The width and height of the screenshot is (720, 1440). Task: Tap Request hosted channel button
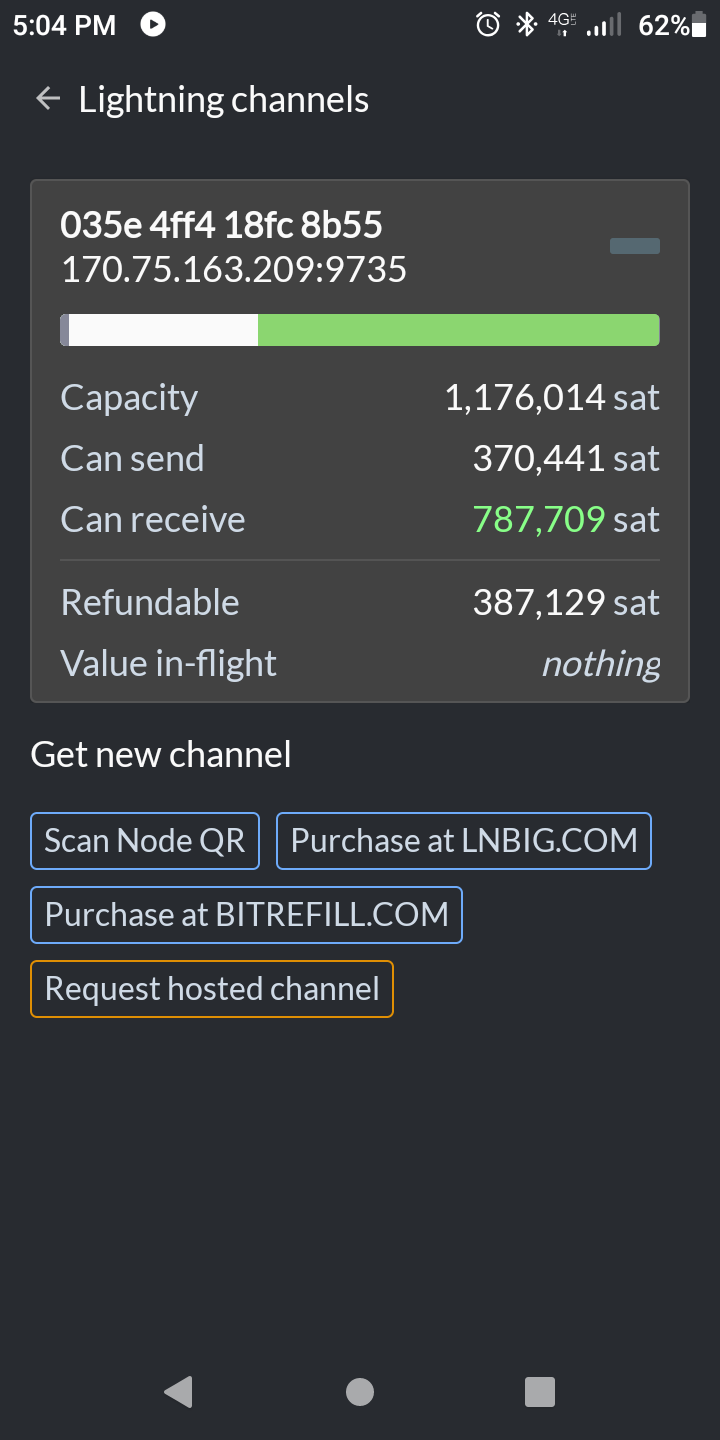click(212, 989)
